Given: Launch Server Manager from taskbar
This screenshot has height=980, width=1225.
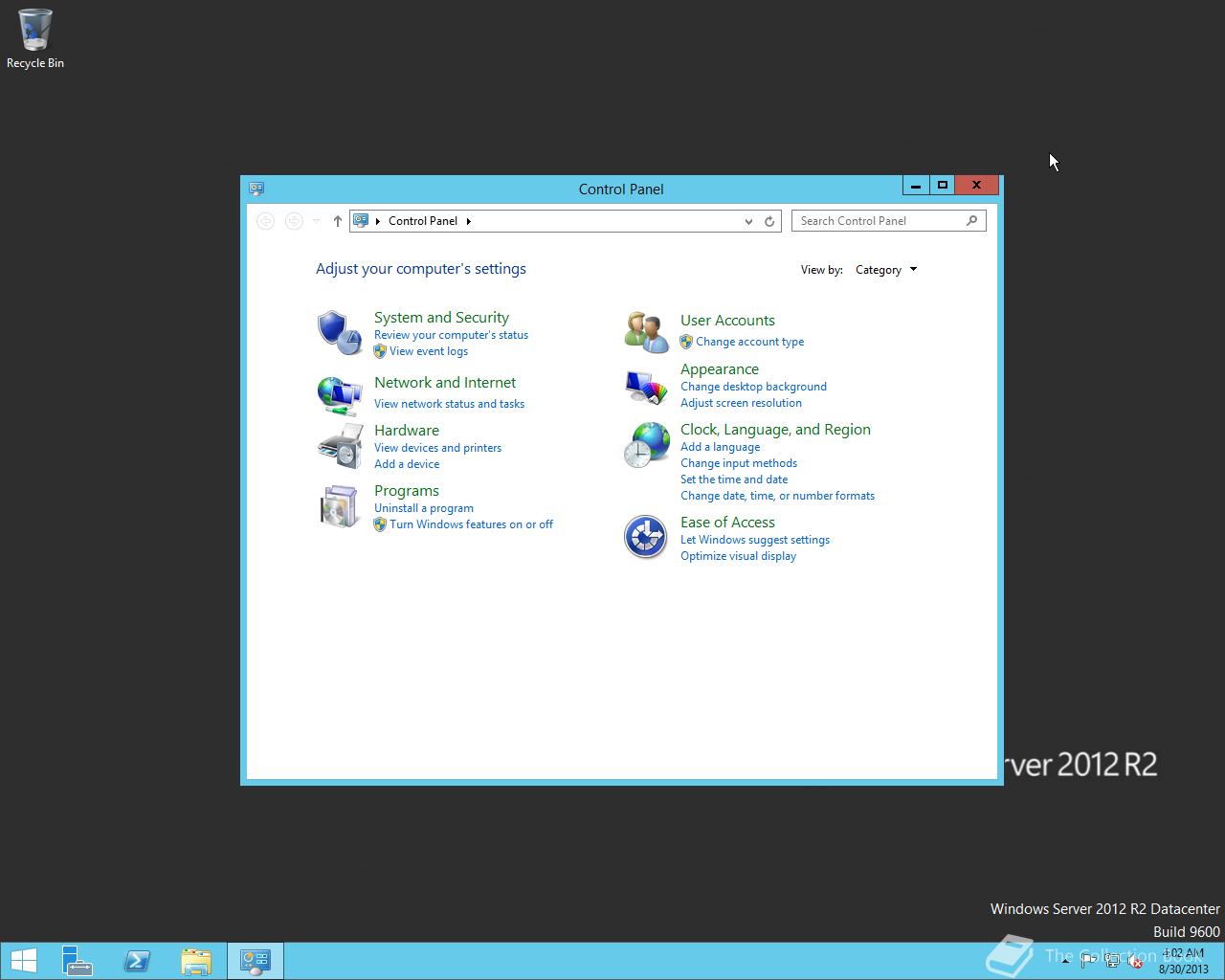Looking at the screenshot, I should click(78, 961).
